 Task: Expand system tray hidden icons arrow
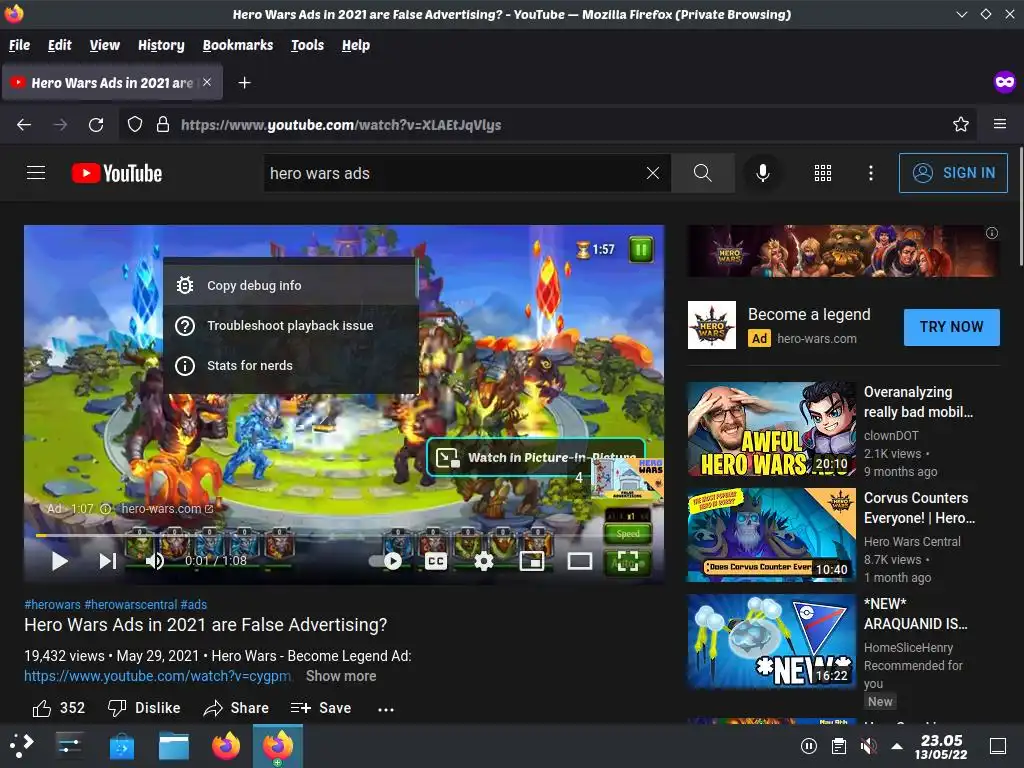(x=897, y=746)
